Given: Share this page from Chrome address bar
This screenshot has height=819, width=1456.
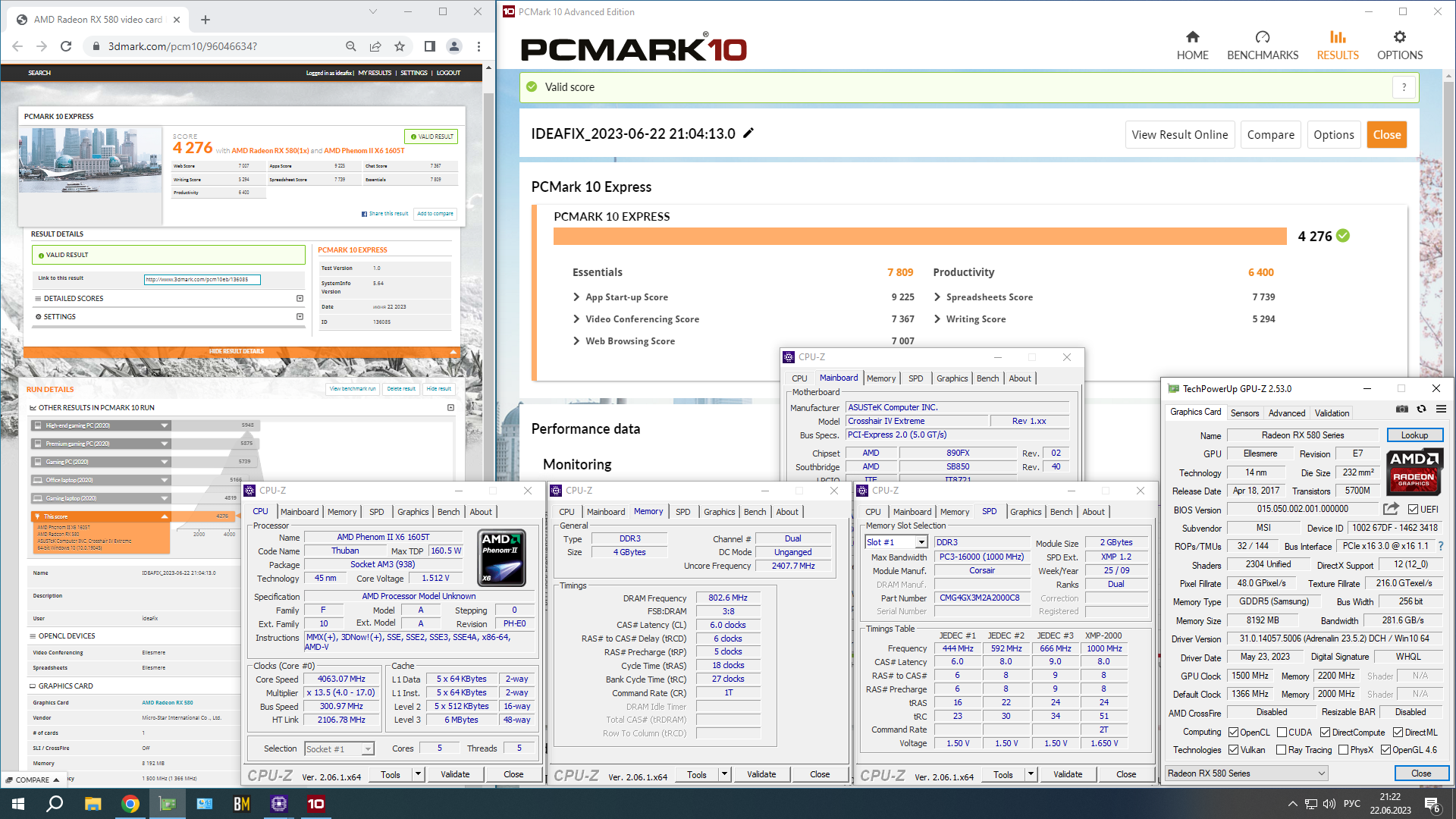Looking at the screenshot, I should click(x=375, y=46).
